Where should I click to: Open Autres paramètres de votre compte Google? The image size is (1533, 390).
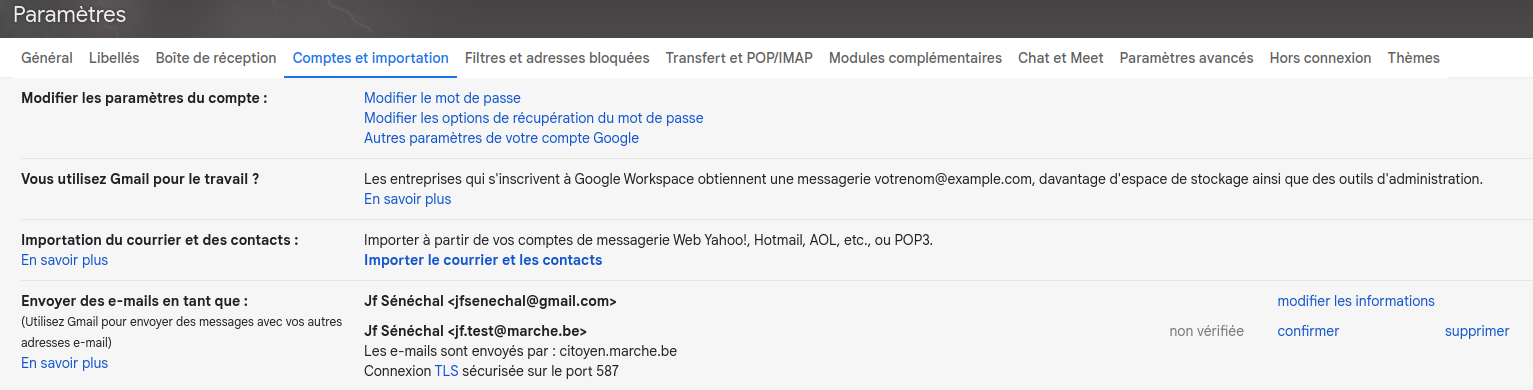point(501,138)
